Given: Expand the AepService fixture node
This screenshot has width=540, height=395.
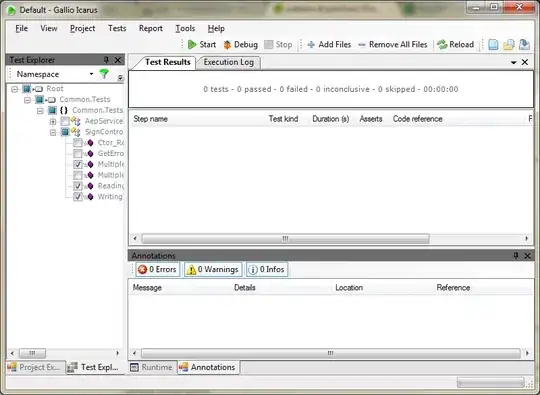Looking at the screenshot, I should (53, 121).
